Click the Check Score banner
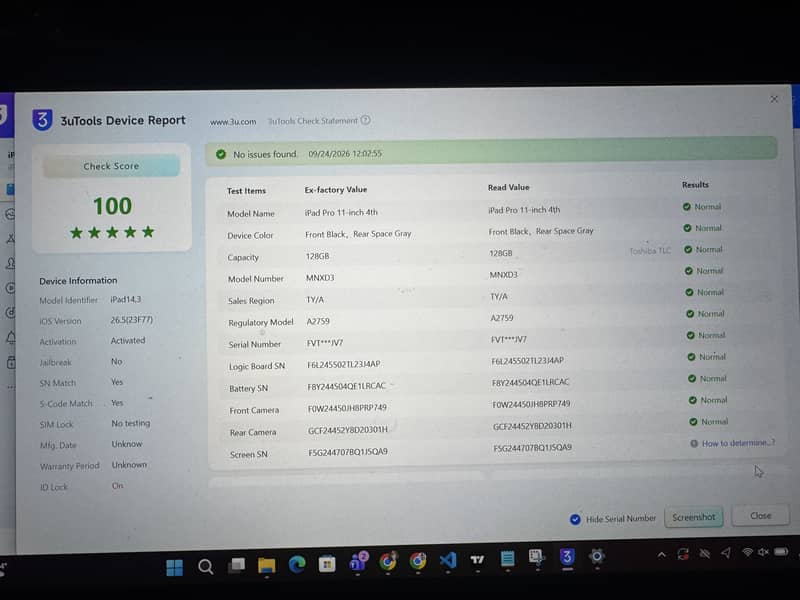The height and width of the screenshot is (600, 800). (x=111, y=166)
